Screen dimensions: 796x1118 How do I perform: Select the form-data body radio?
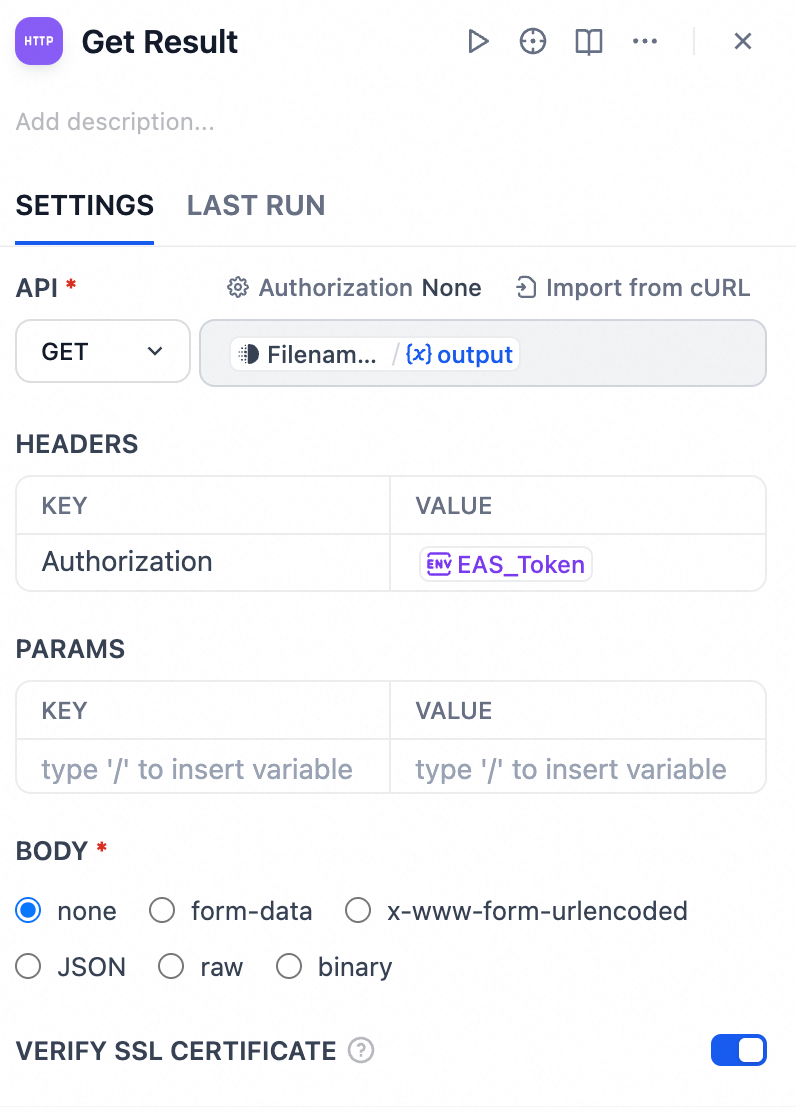[162, 911]
